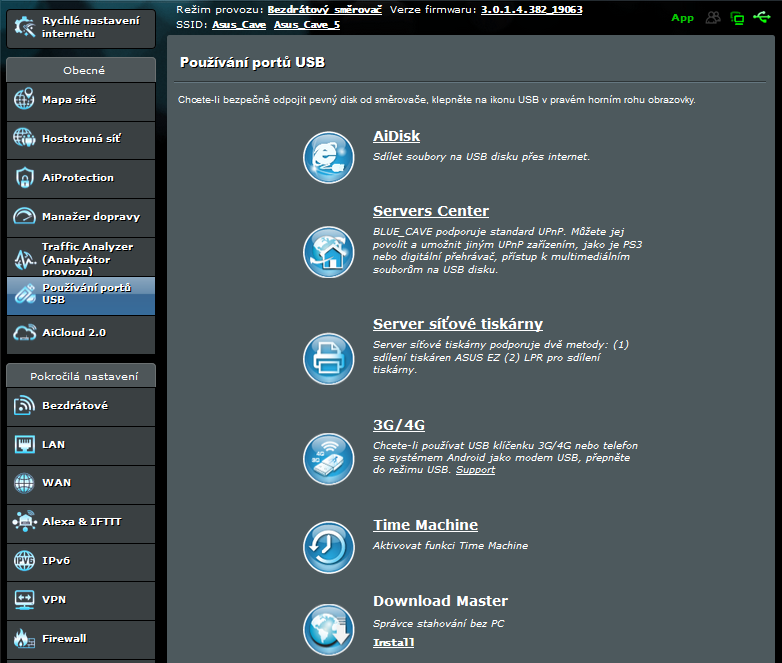Image resolution: width=782 pixels, height=663 pixels.
Task: Select AiCloud 2.0 from sidebar
Action: click(80, 332)
